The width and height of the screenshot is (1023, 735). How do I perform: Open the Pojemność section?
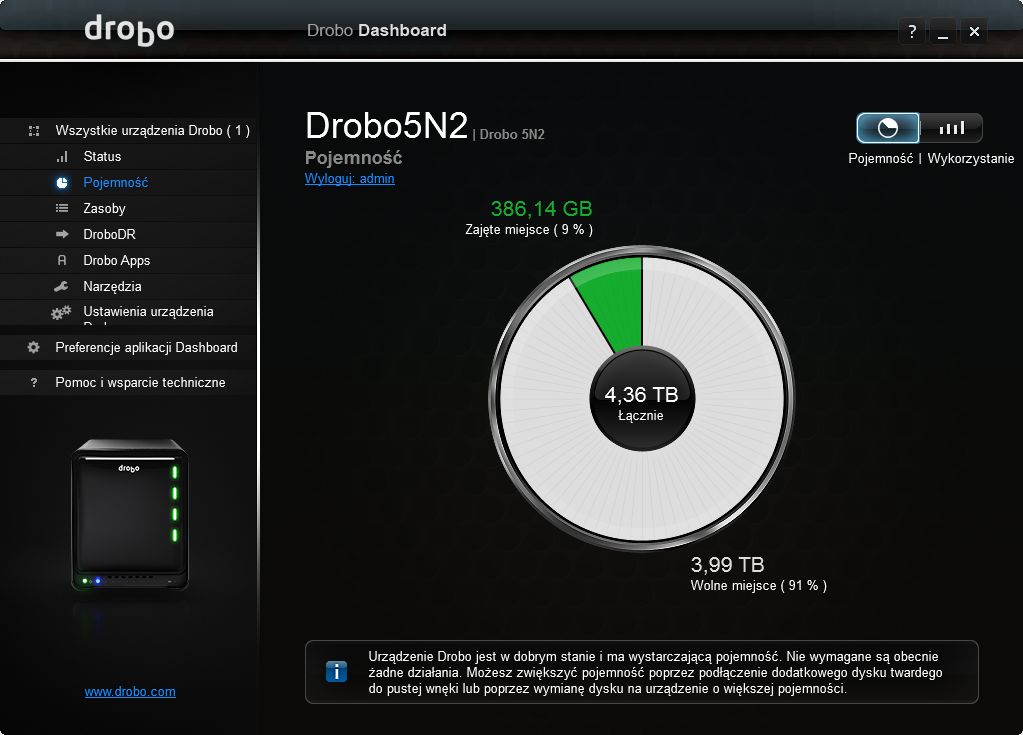(129, 183)
